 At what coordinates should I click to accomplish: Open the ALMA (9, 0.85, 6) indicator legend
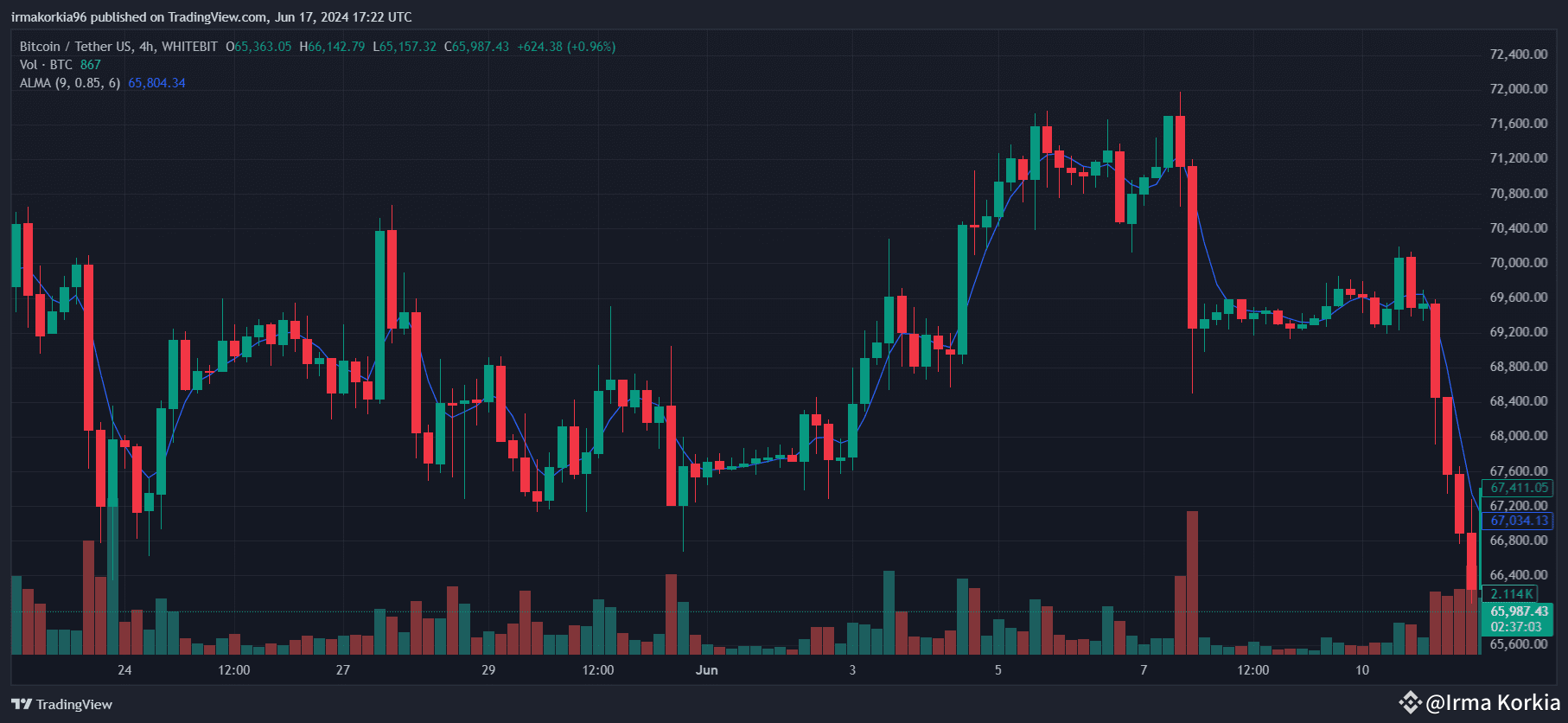tap(70, 83)
